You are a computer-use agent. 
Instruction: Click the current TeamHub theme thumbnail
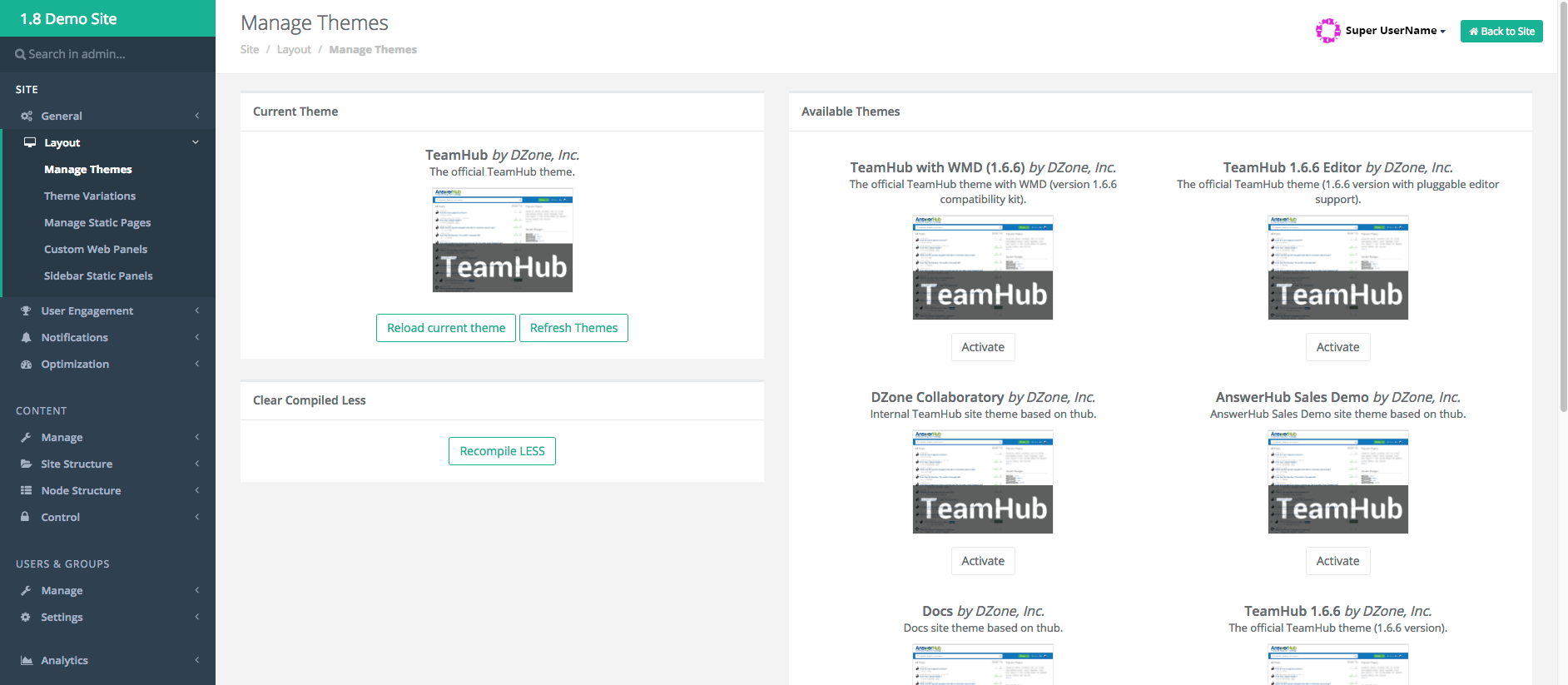(503, 241)
